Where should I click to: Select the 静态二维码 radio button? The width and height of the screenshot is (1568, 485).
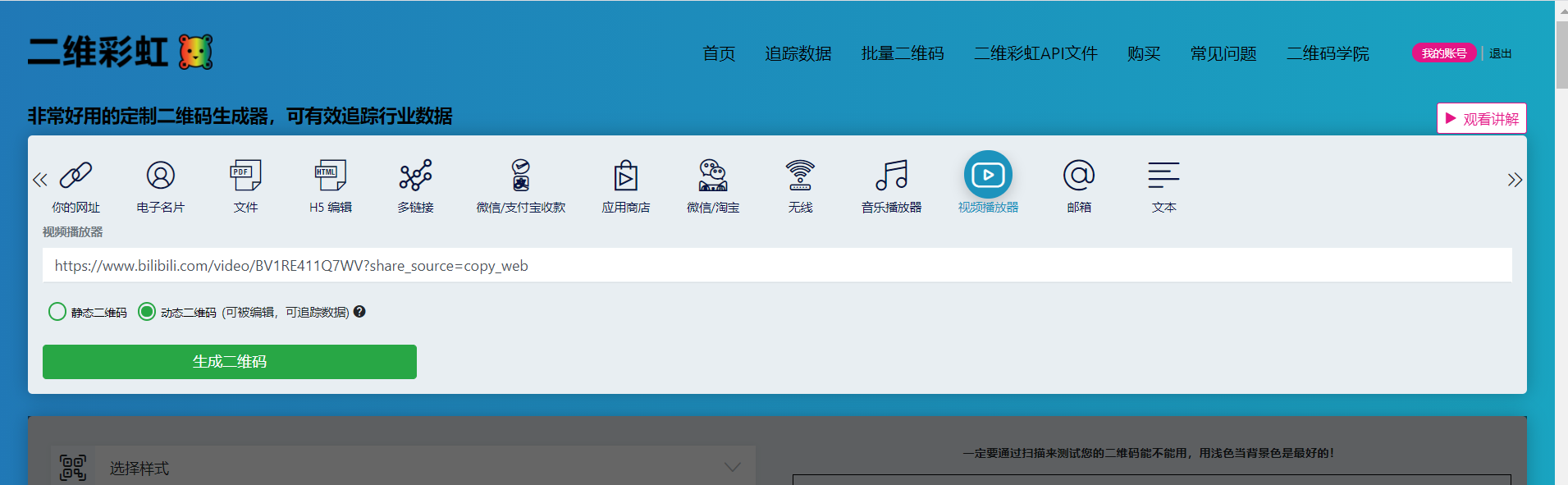[57, 312]
